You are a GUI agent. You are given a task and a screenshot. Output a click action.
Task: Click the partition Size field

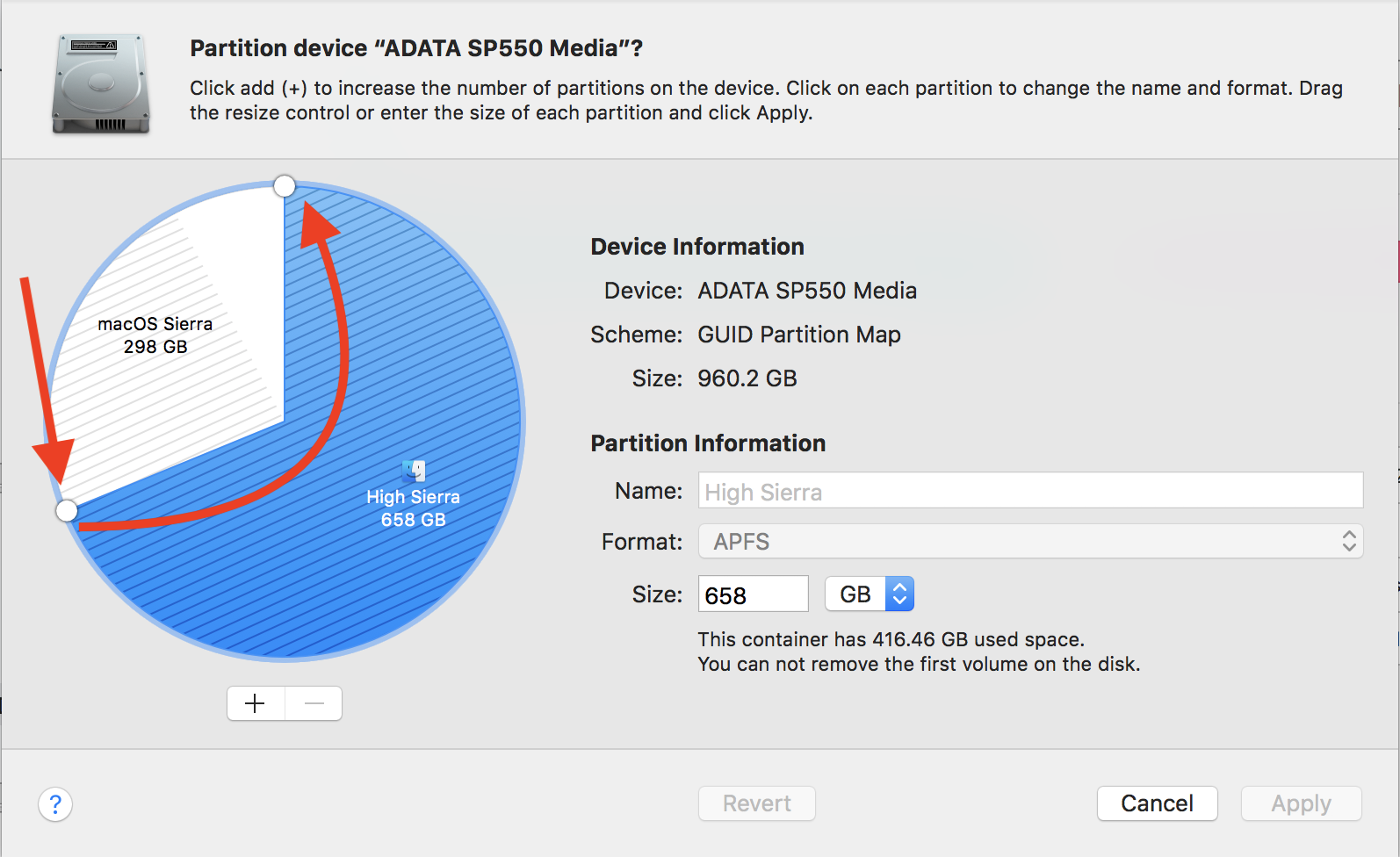click(x=753, y=594)
